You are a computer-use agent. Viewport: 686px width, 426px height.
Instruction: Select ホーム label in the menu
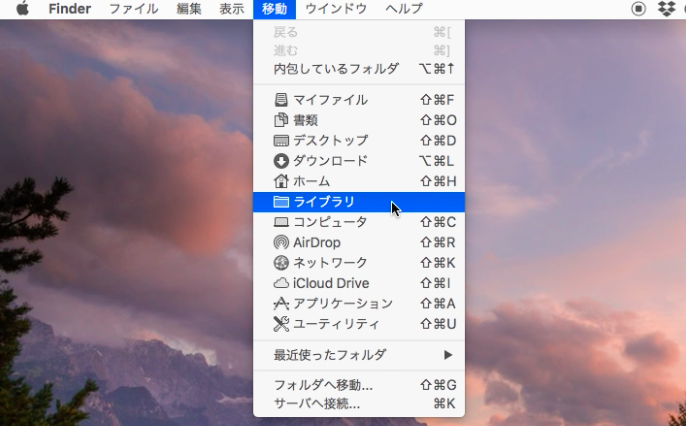coord(312,181)
